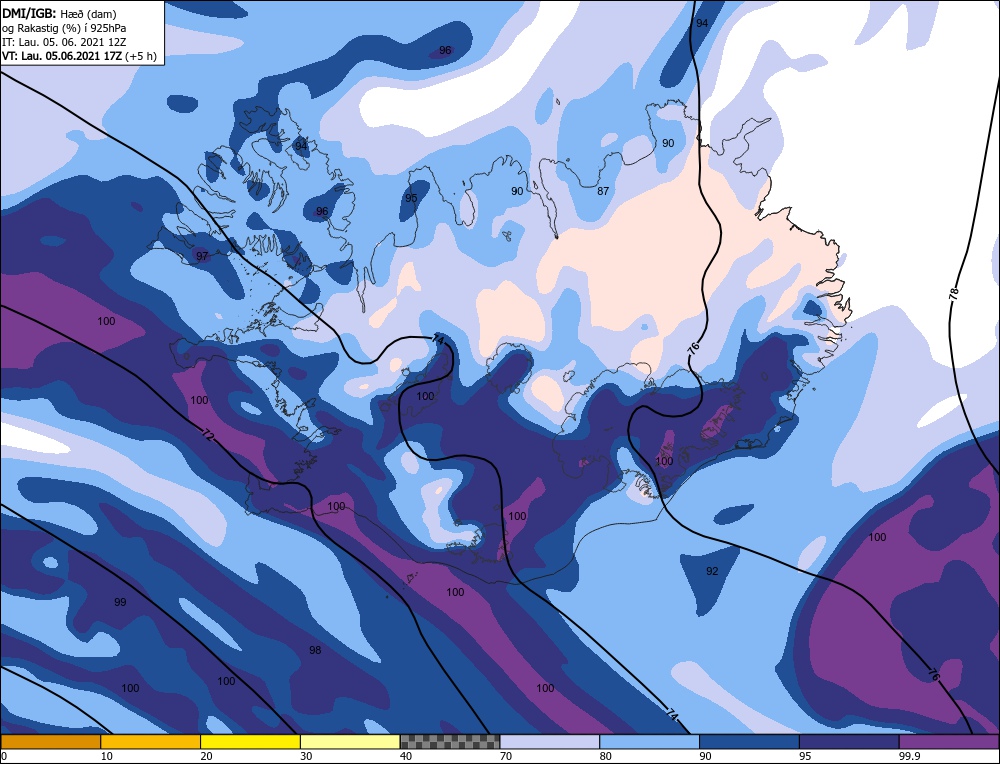Click the dark orange 0–10 legend swatch

[50, 741]
